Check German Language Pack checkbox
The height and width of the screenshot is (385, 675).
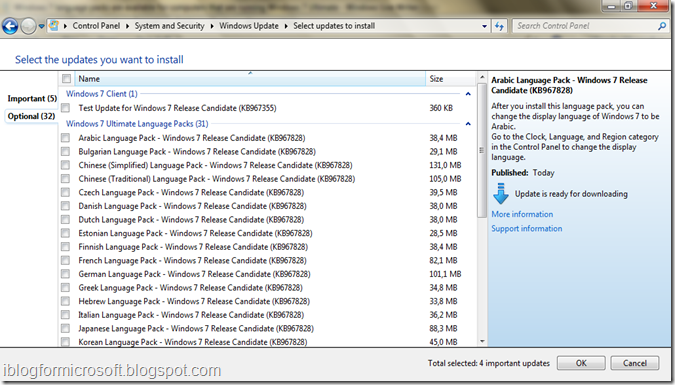pos(65,273)
